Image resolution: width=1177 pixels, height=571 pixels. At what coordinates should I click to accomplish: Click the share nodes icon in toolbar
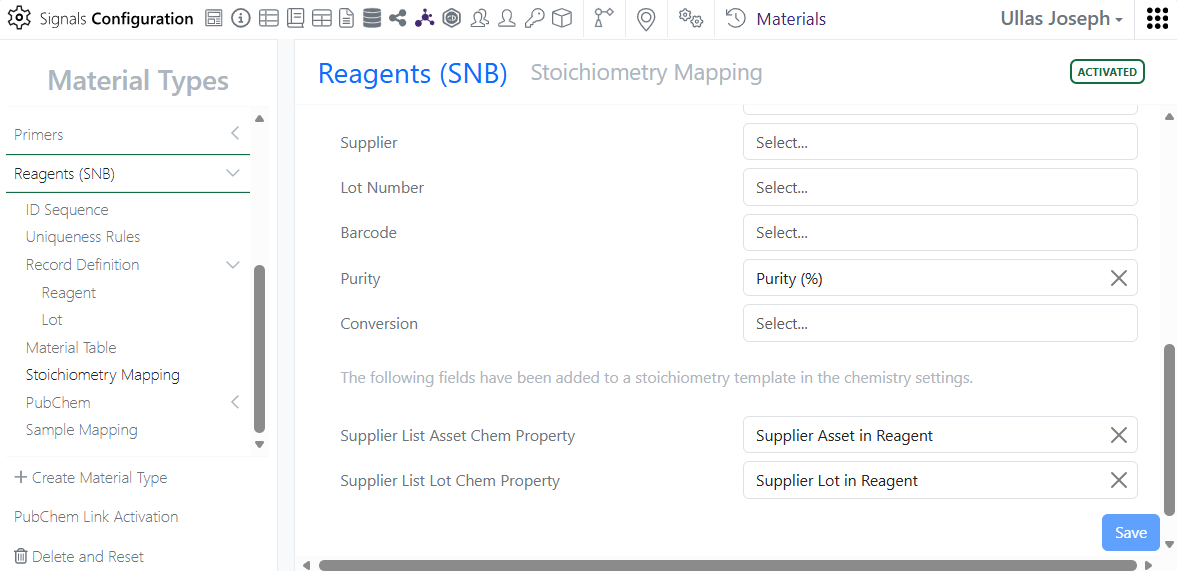click(x=398, y=18)
